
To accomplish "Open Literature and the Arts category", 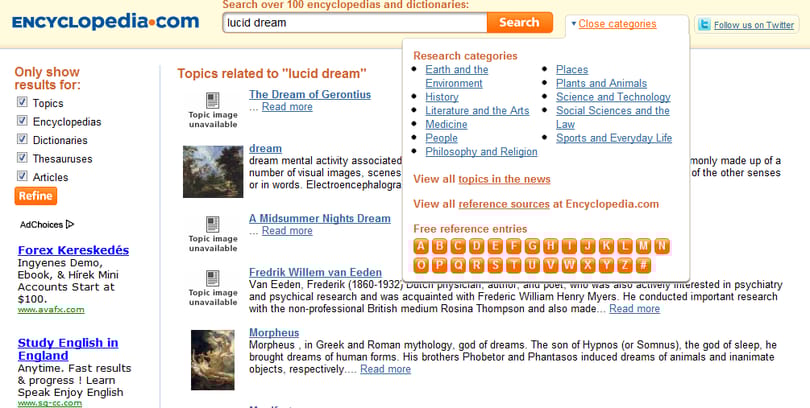I will coord(477,111).
